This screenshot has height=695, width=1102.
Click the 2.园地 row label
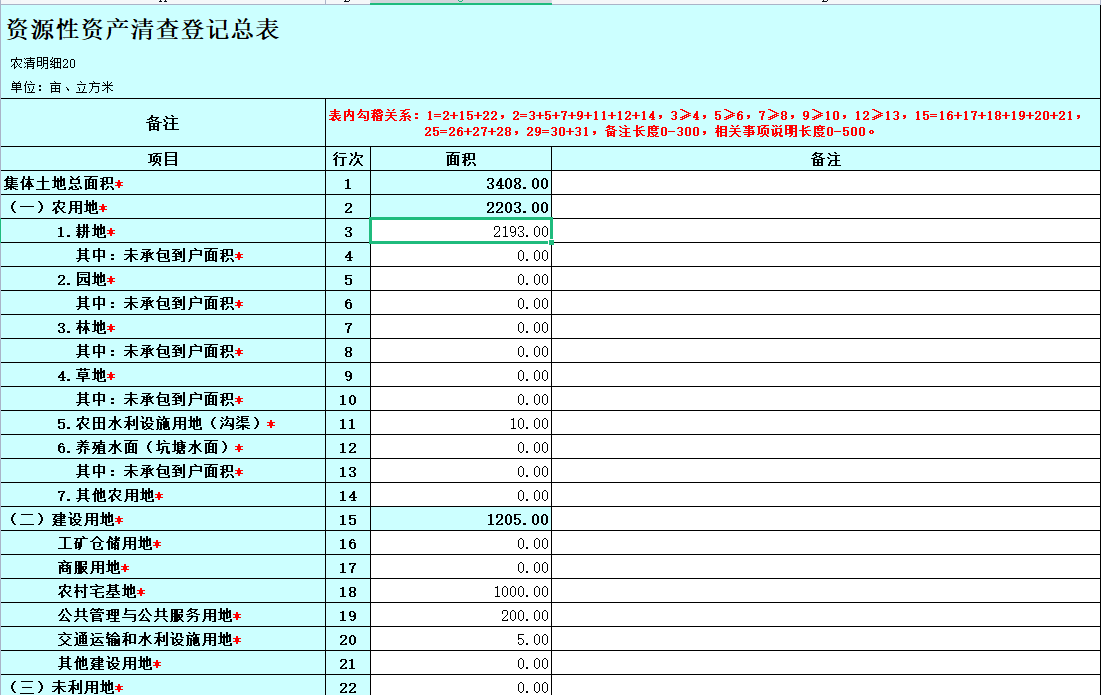point(86,279)
